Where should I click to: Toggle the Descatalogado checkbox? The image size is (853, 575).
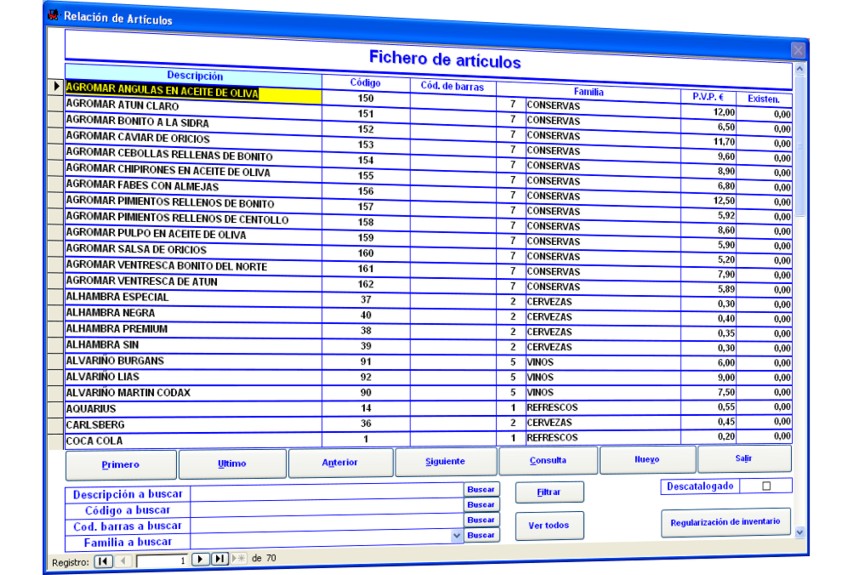click(x=767, y=486)
